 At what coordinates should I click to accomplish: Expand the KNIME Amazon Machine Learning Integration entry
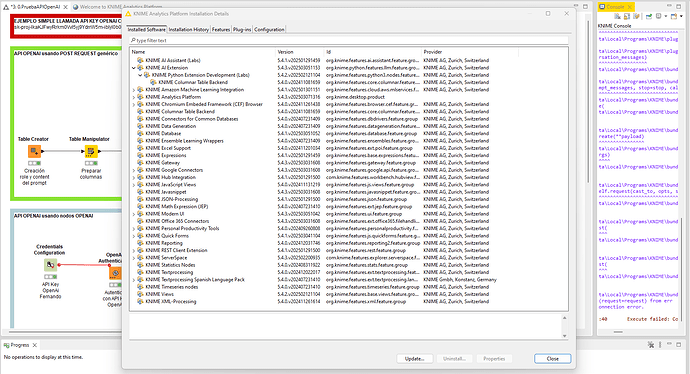[x=134, y=90]
